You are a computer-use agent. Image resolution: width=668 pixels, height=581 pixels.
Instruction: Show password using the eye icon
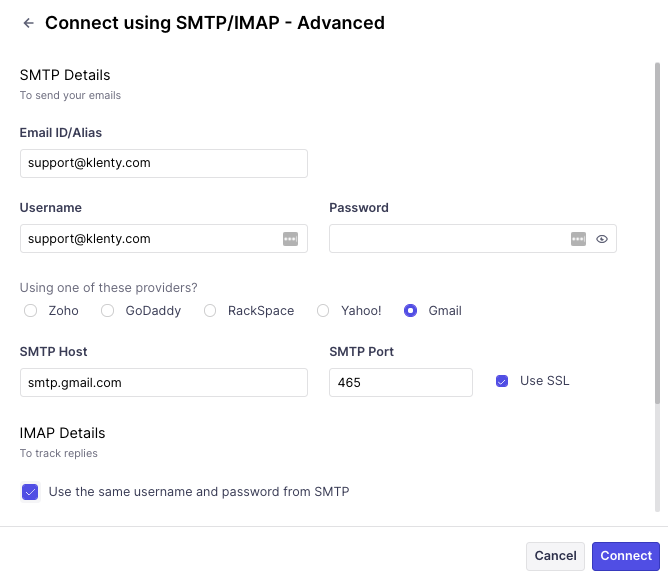pyautogui.click(x=602, y=239)
